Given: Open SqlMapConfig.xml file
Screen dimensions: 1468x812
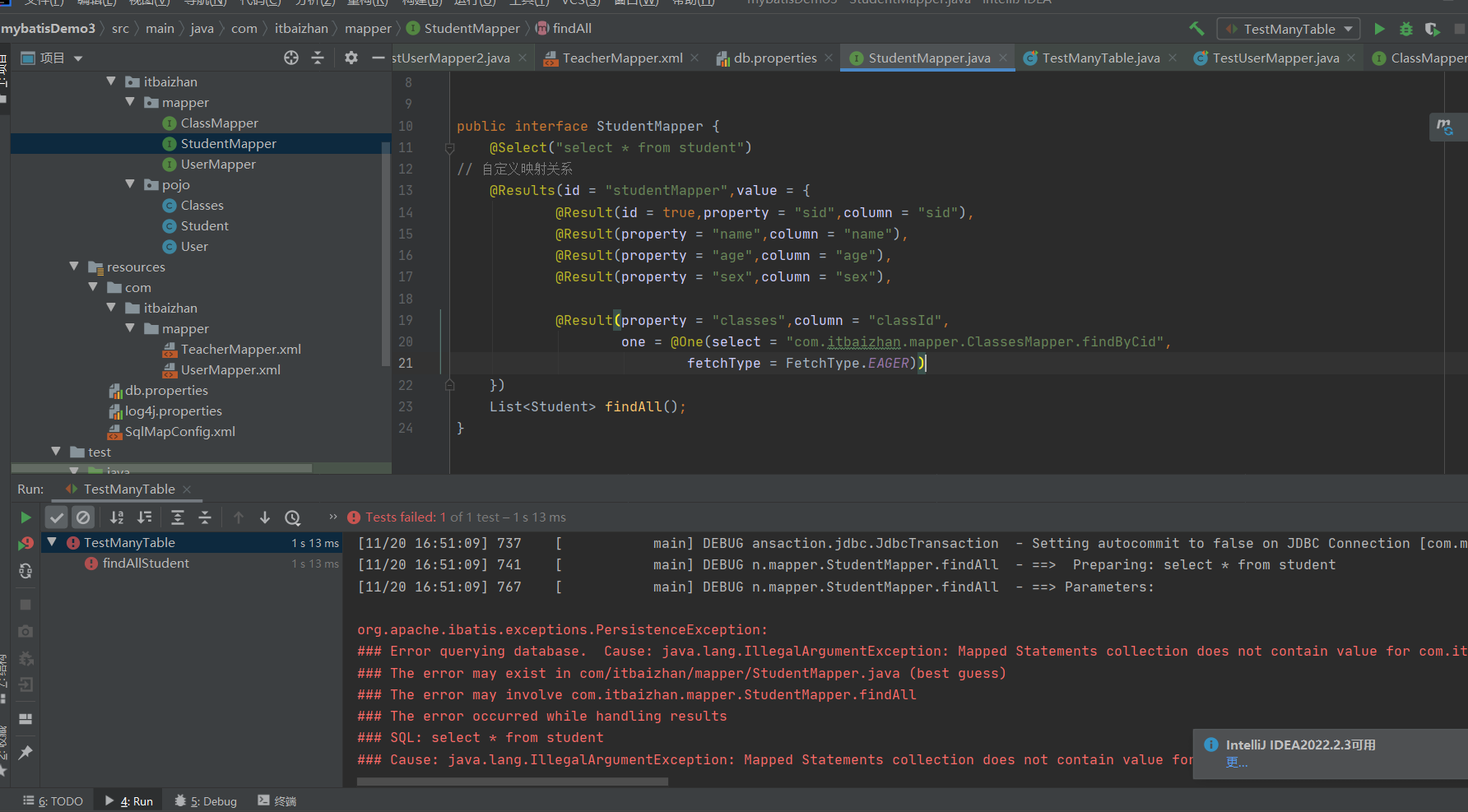Looking at the screenshot, I should tap(179, 431).
